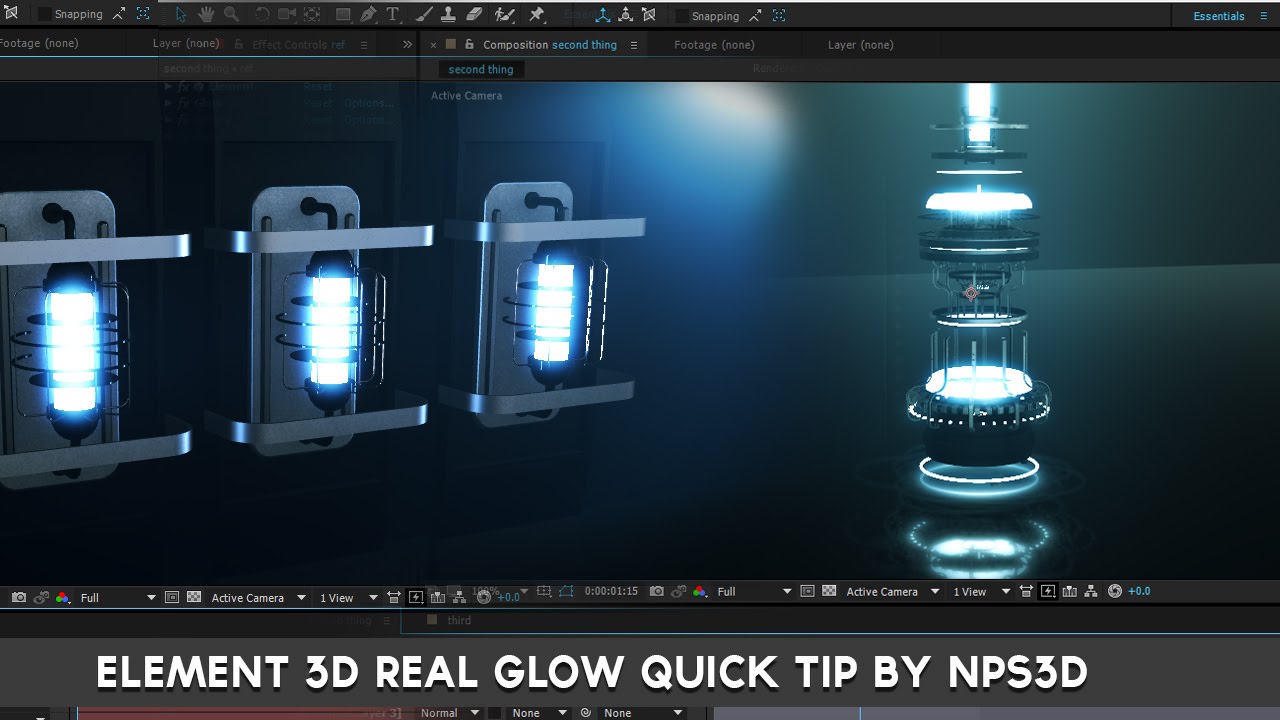Select the Selection arrow tool

(x=181, y=14)
